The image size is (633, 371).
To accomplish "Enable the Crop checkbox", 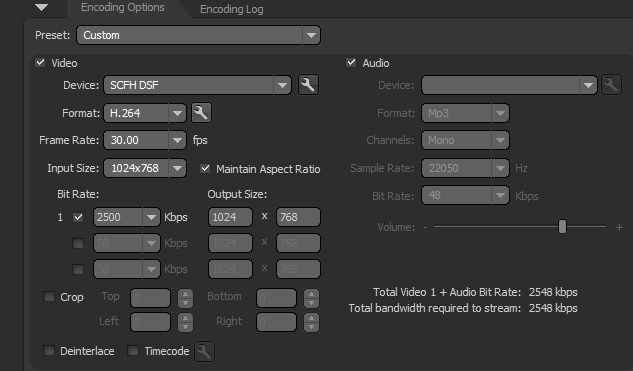I will [x=49, y=297].
